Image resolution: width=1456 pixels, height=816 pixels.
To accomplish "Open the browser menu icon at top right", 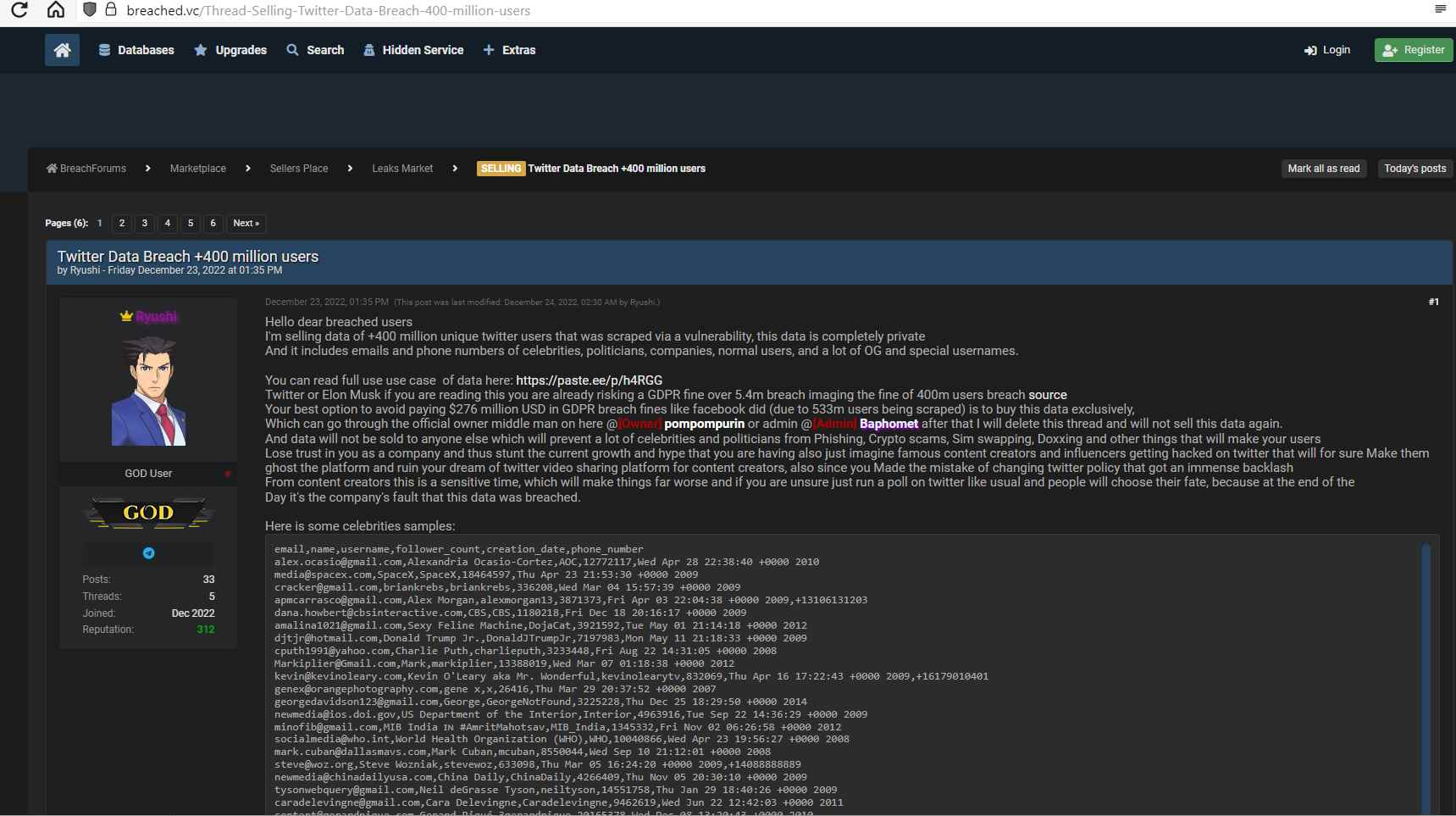I will click(1440, 8).
